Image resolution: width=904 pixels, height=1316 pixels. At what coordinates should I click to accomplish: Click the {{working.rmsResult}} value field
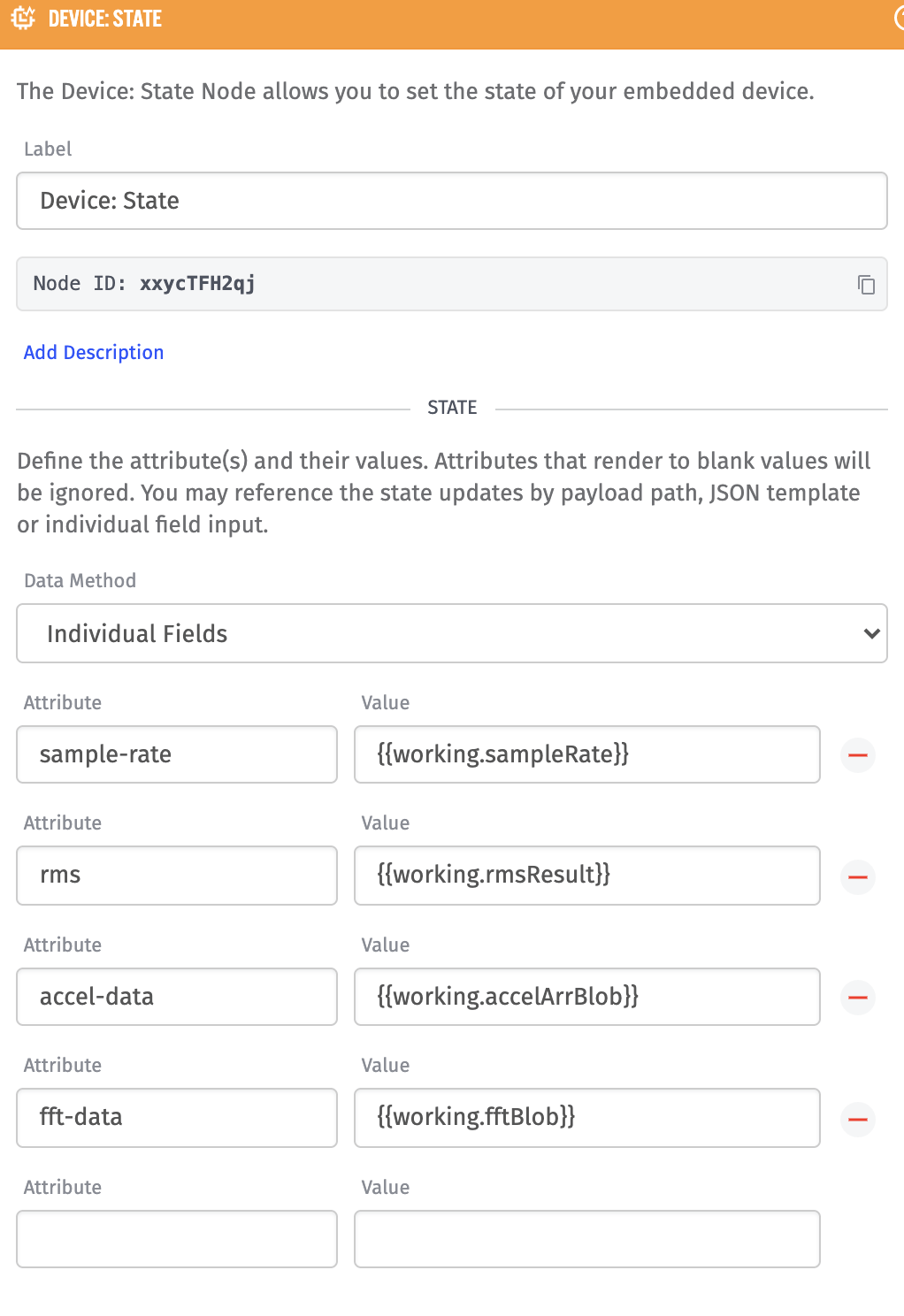point(587,876)
